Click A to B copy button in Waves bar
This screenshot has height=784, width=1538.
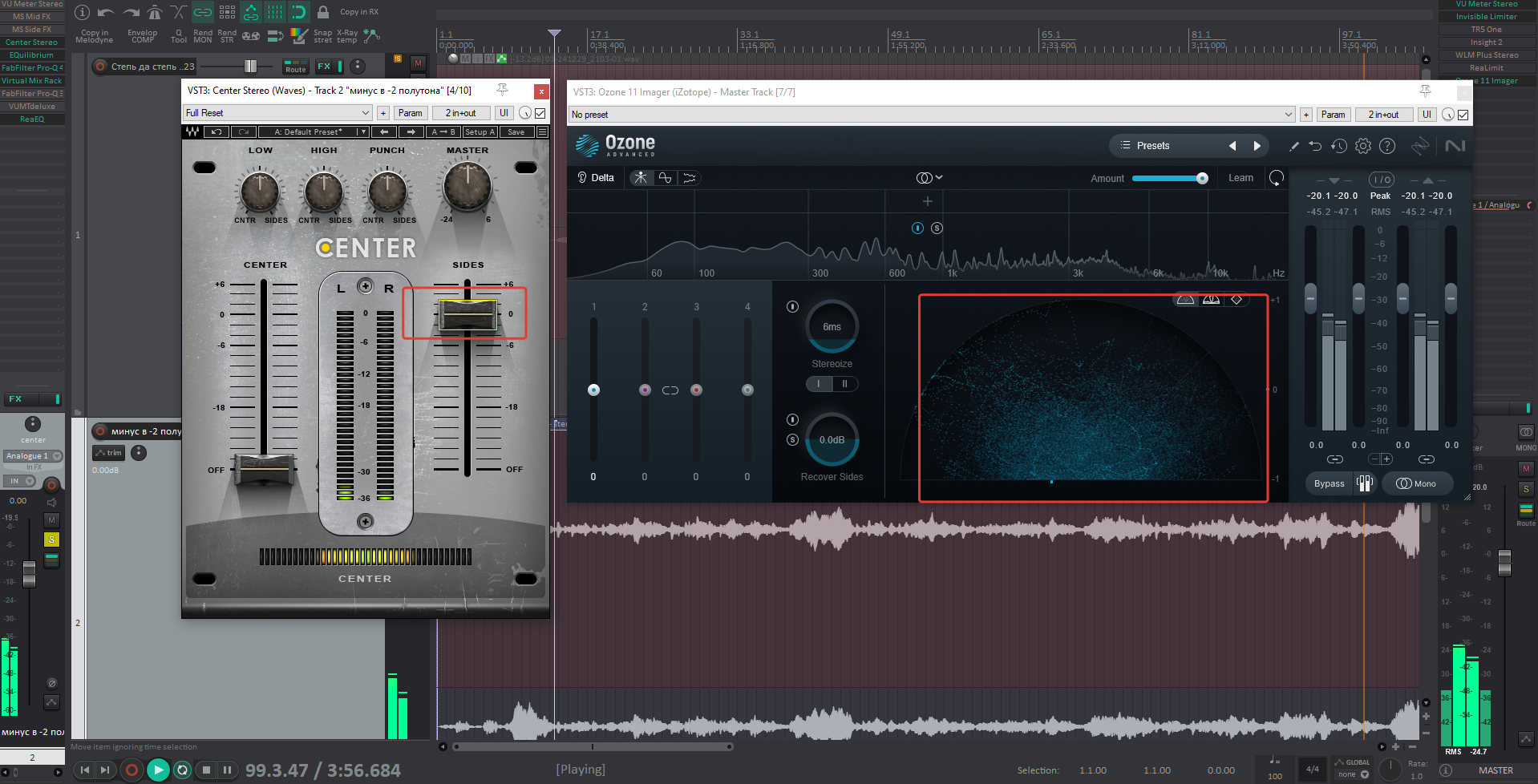point(443,131)
